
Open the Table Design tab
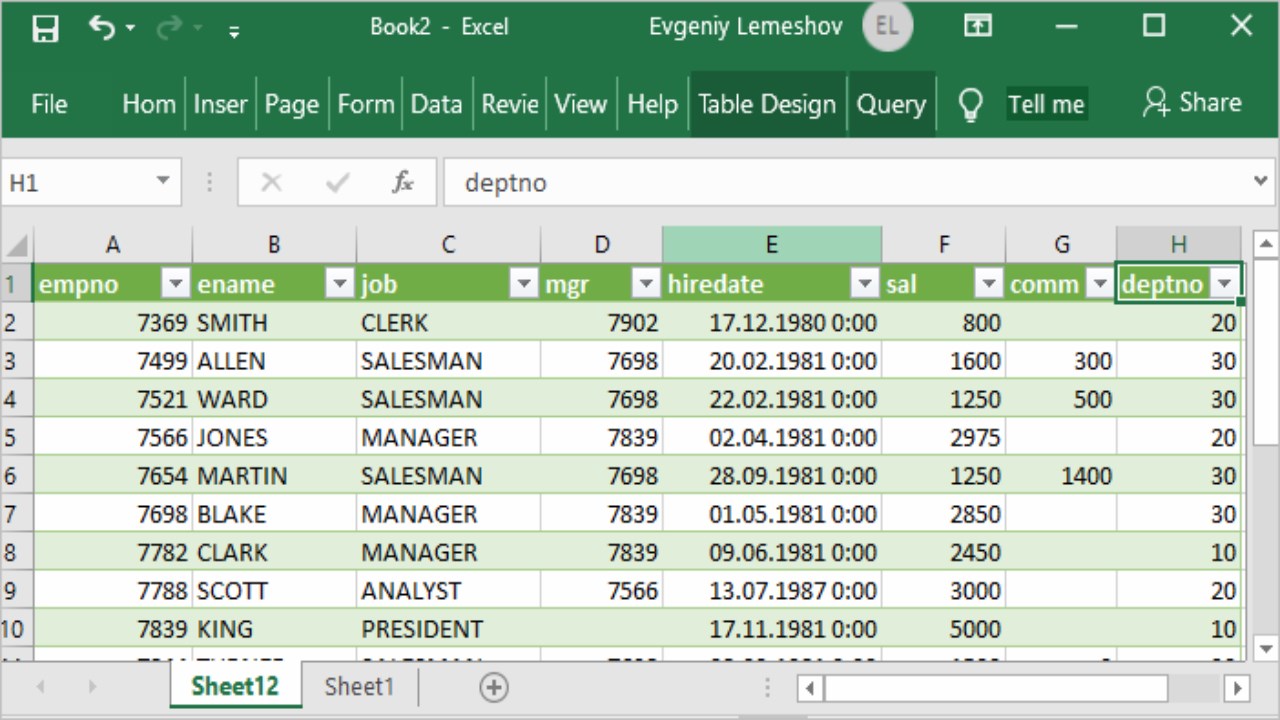[767, 104]
